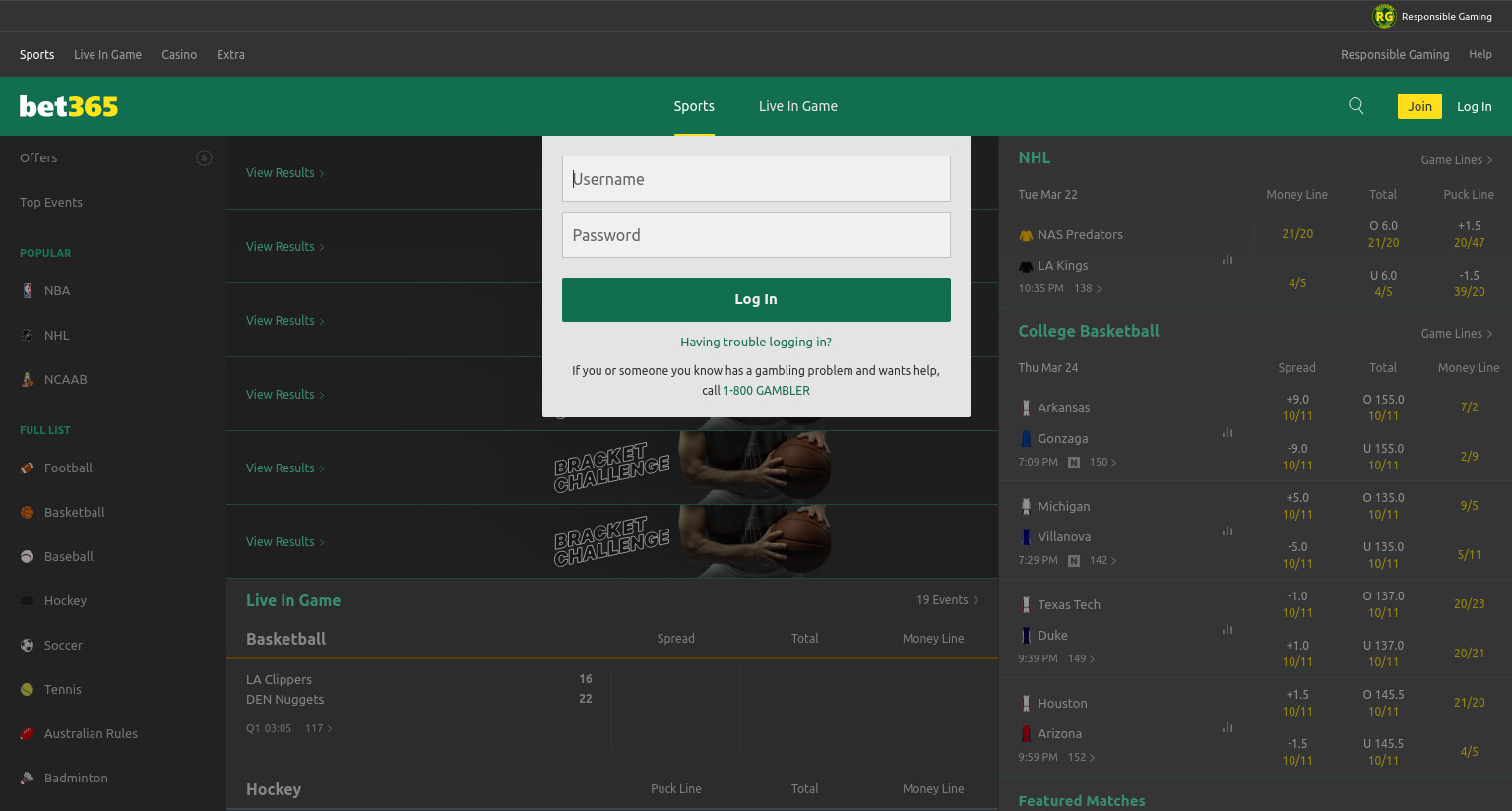Open stats chart icon for Houston vs Arizona
Image resolution: width=1512 pixels, height=811 pixels.
[x=1228, y=727]
